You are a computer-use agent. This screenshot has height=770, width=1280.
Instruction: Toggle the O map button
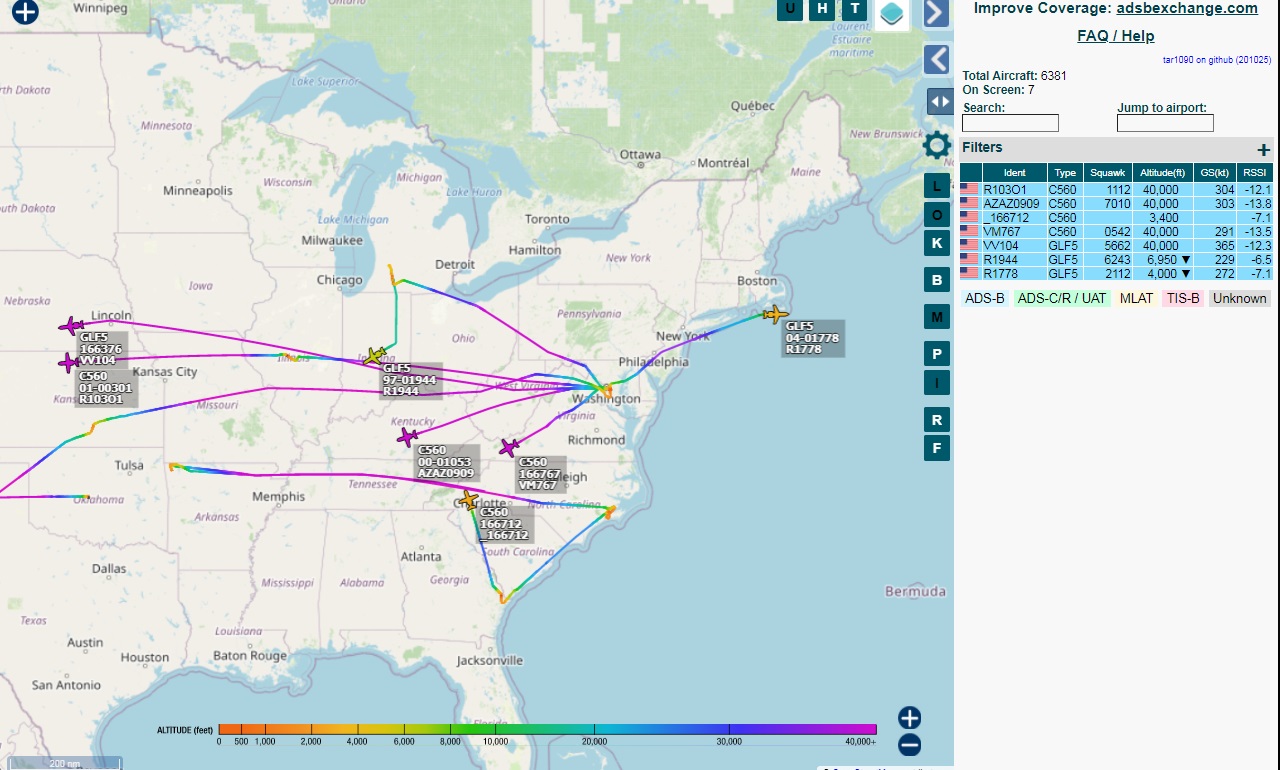(x=937, y=214)
